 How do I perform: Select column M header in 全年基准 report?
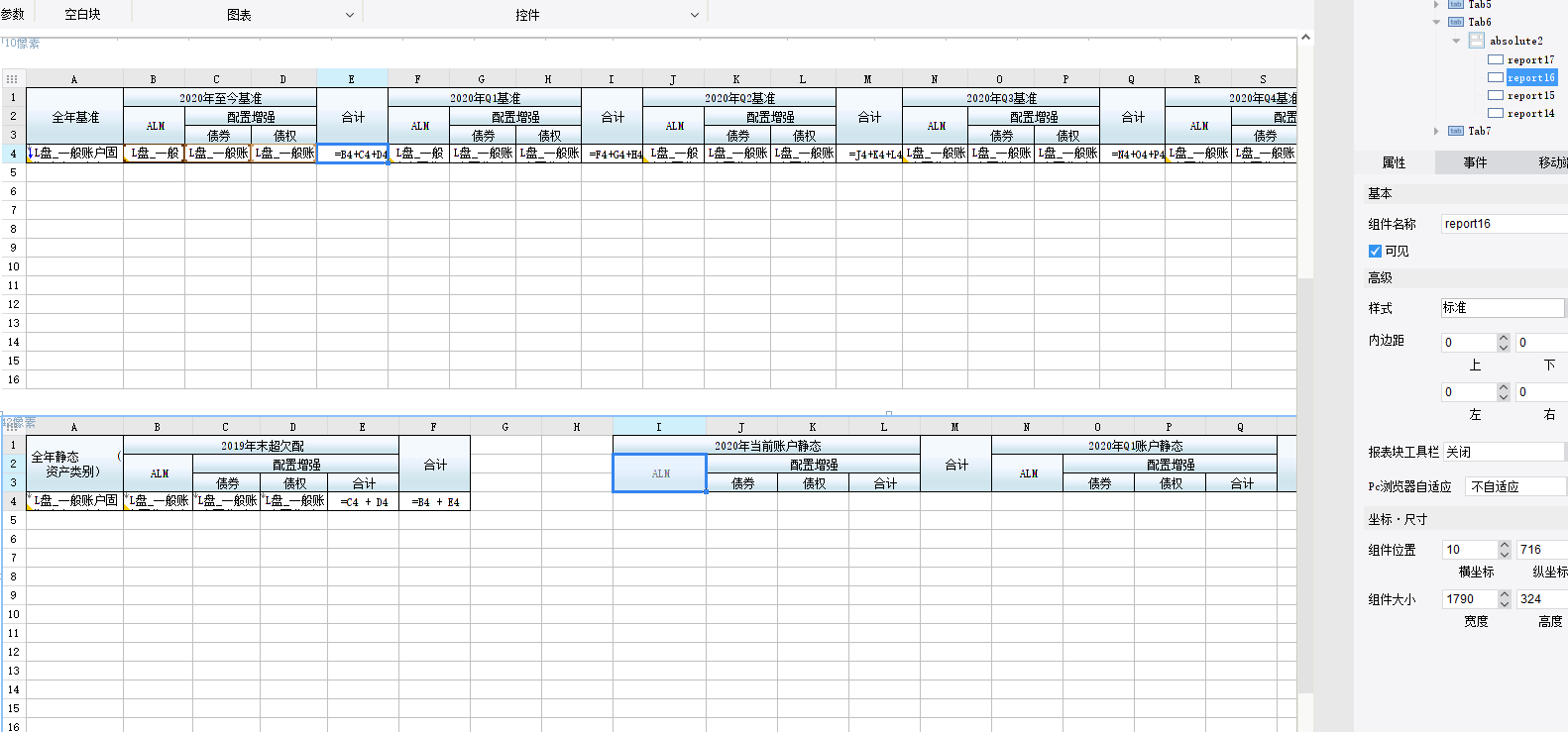868,79
